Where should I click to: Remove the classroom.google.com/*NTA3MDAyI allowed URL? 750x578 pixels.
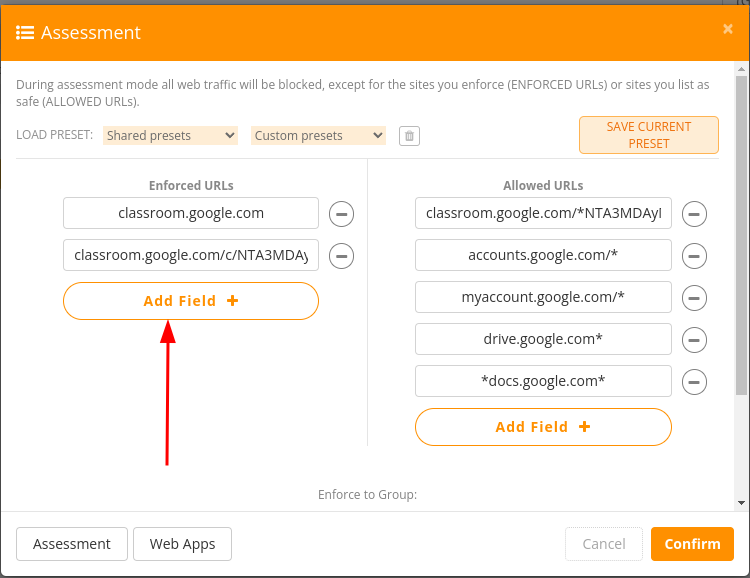click(x=694, y=214)
